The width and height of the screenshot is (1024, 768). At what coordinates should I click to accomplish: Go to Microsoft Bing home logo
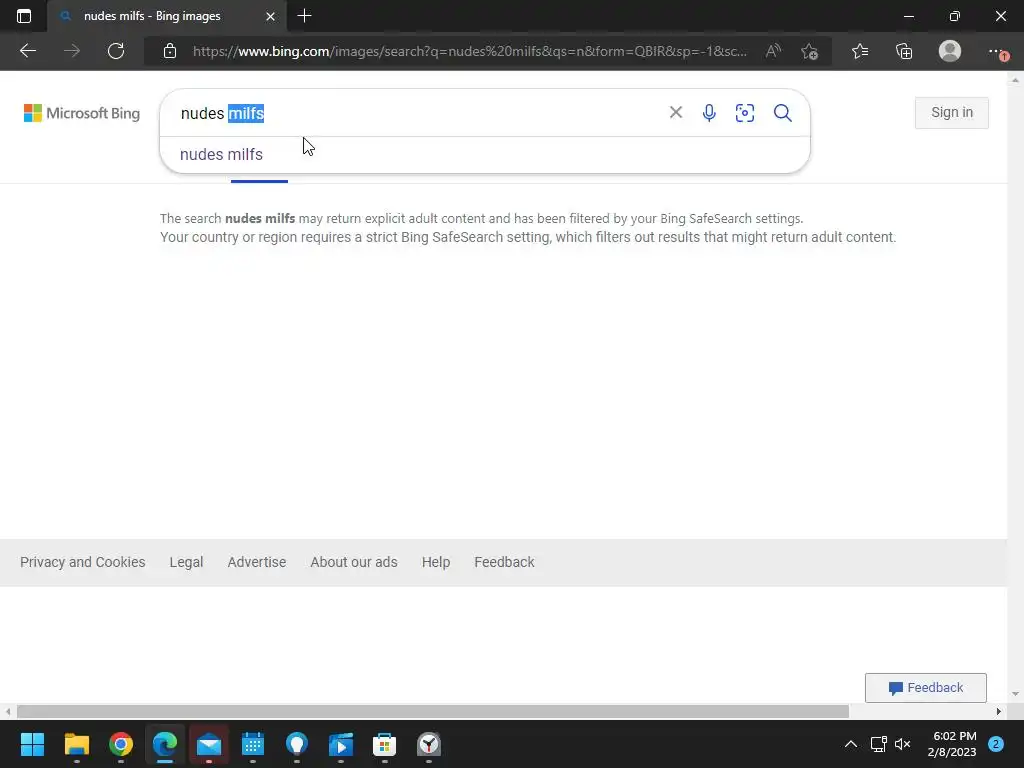tap(82, 113)
